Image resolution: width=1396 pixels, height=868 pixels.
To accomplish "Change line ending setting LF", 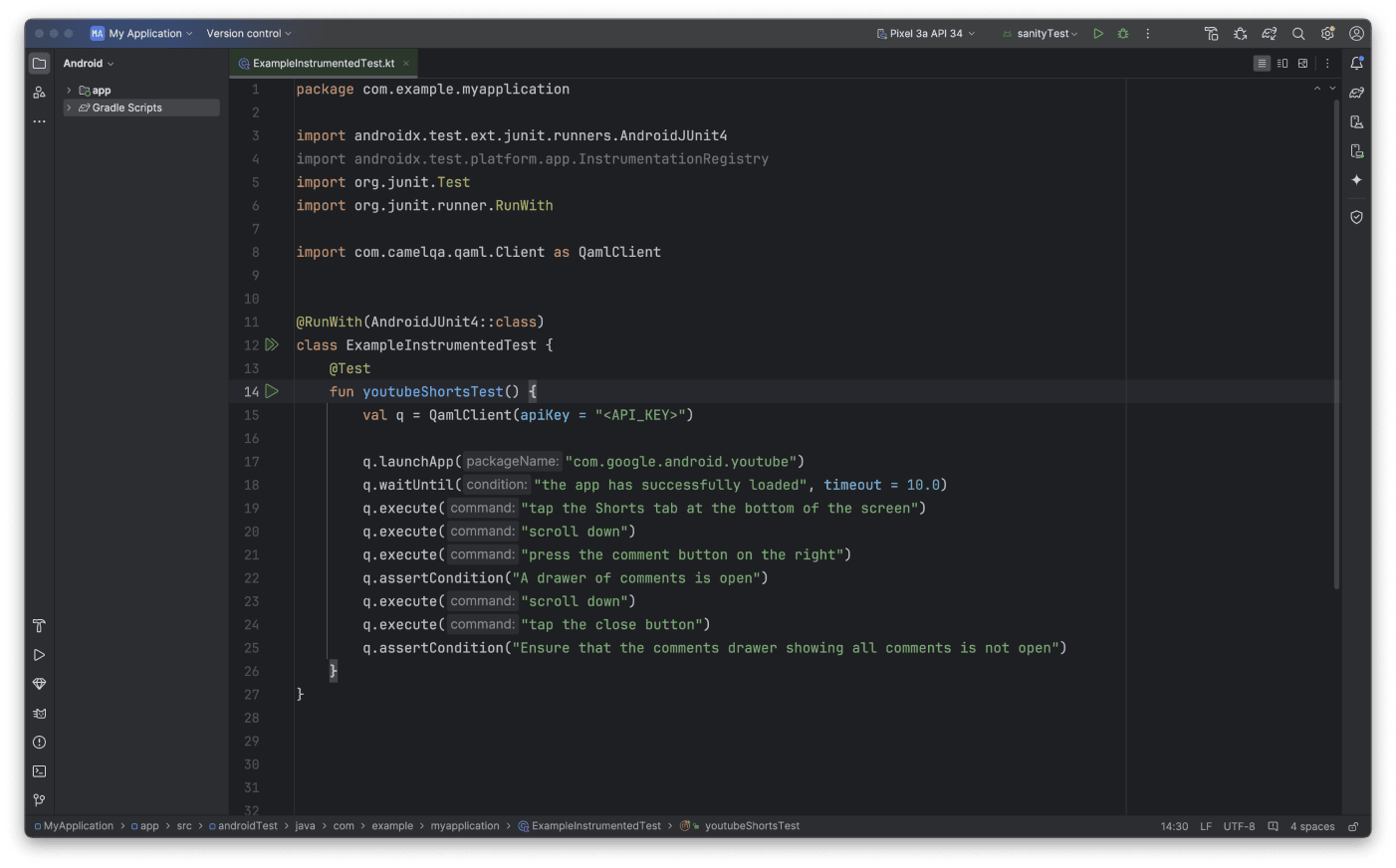I will [x=1205, y=825].
